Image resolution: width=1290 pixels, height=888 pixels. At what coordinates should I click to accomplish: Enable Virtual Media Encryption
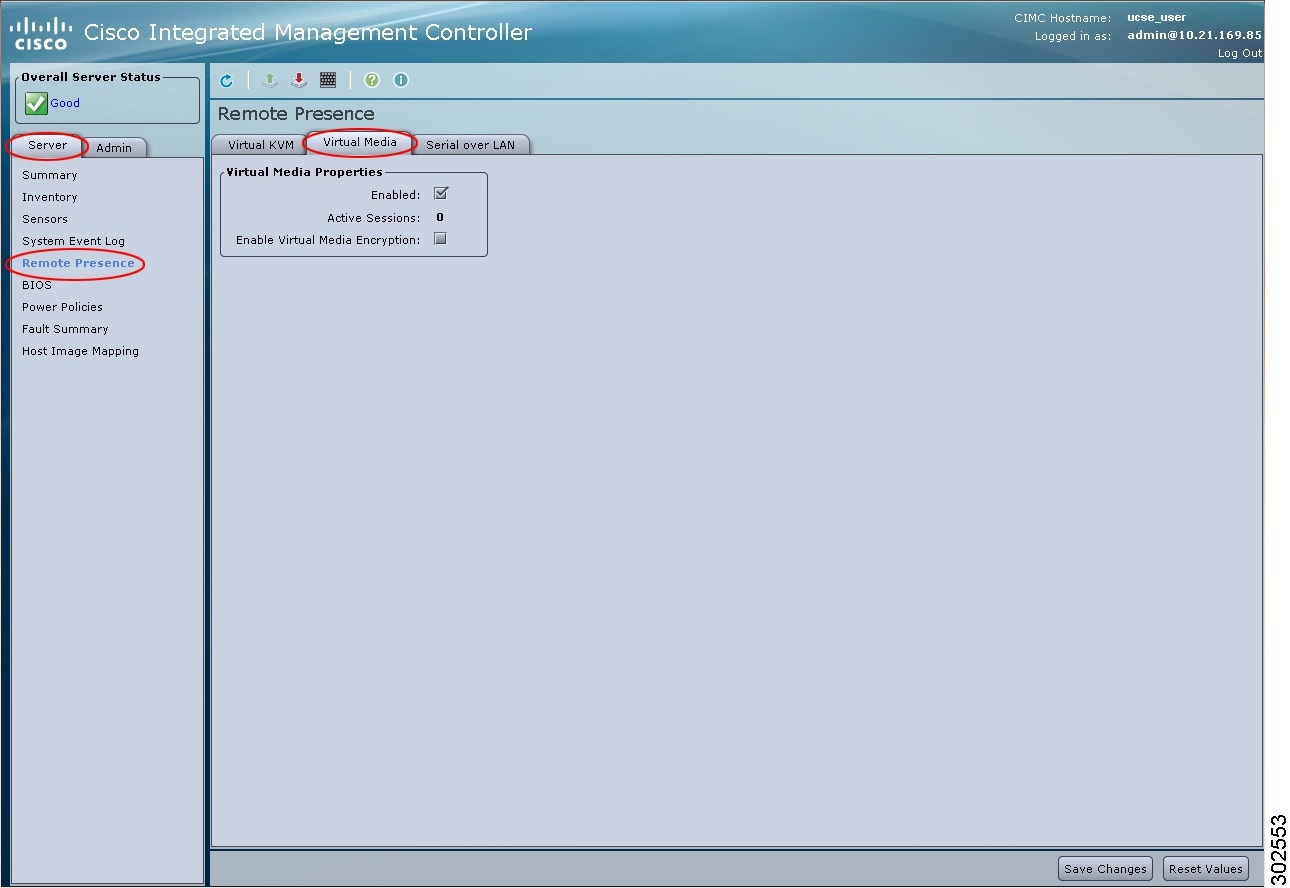tap(440, 238)
